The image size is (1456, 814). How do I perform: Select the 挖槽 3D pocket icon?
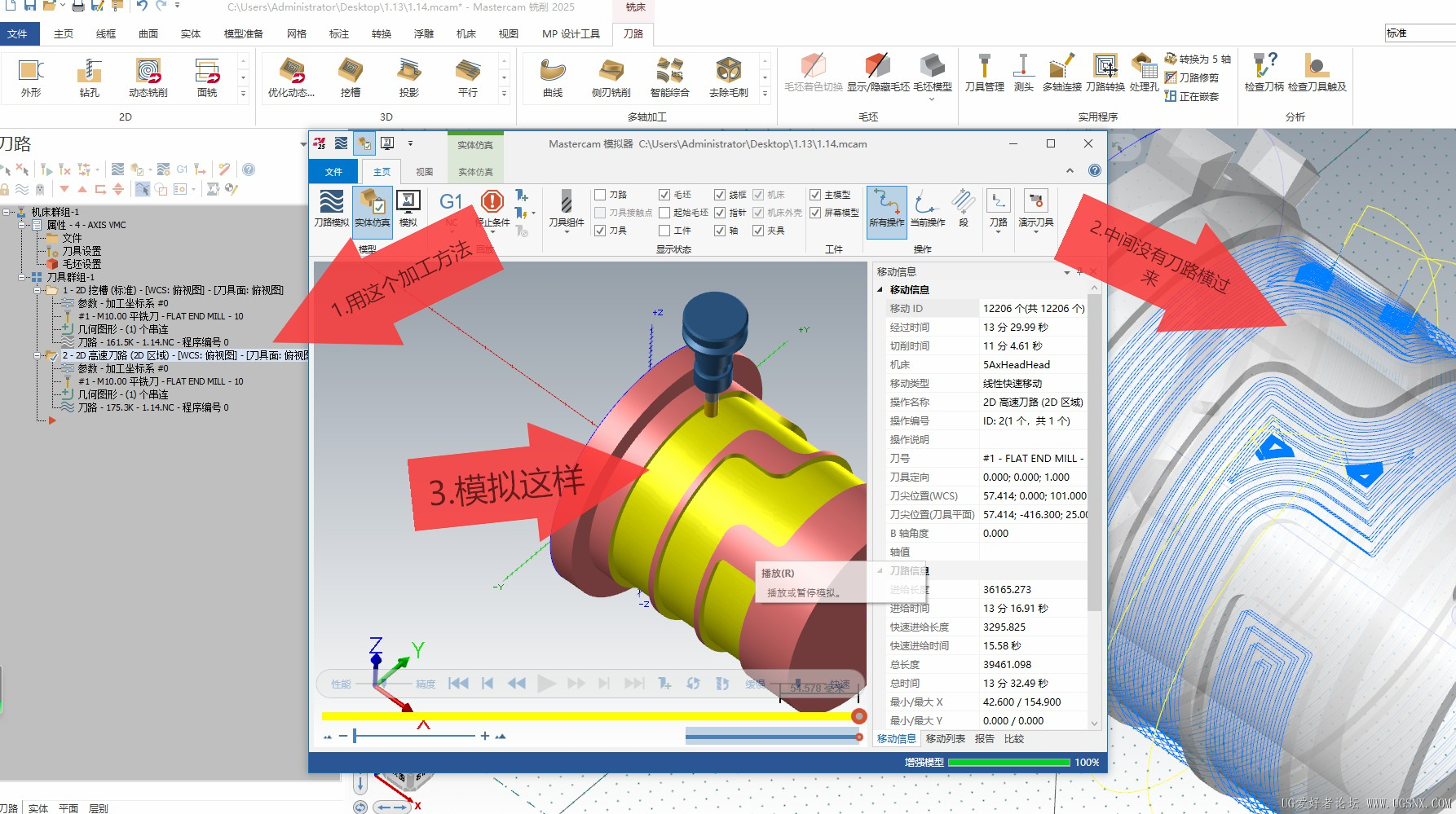(351, 78)
